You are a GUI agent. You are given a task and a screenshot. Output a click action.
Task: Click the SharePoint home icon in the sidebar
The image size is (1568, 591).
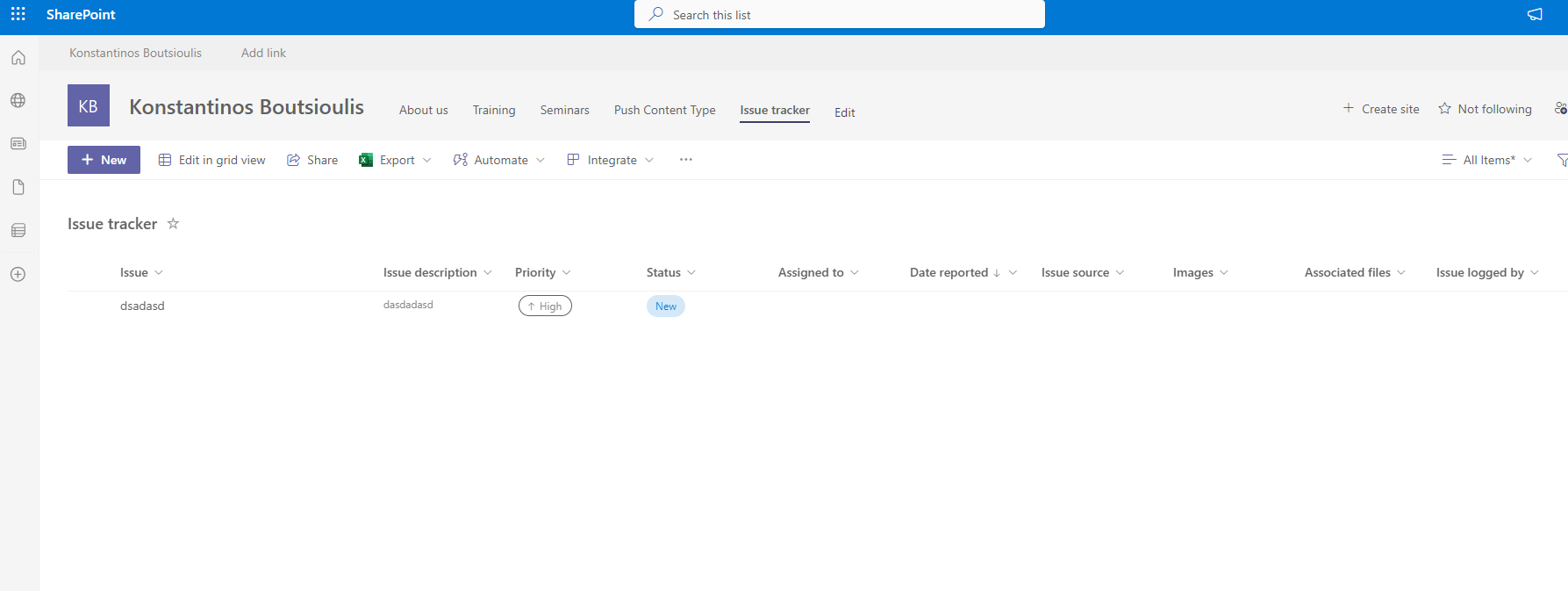[18, 58]
